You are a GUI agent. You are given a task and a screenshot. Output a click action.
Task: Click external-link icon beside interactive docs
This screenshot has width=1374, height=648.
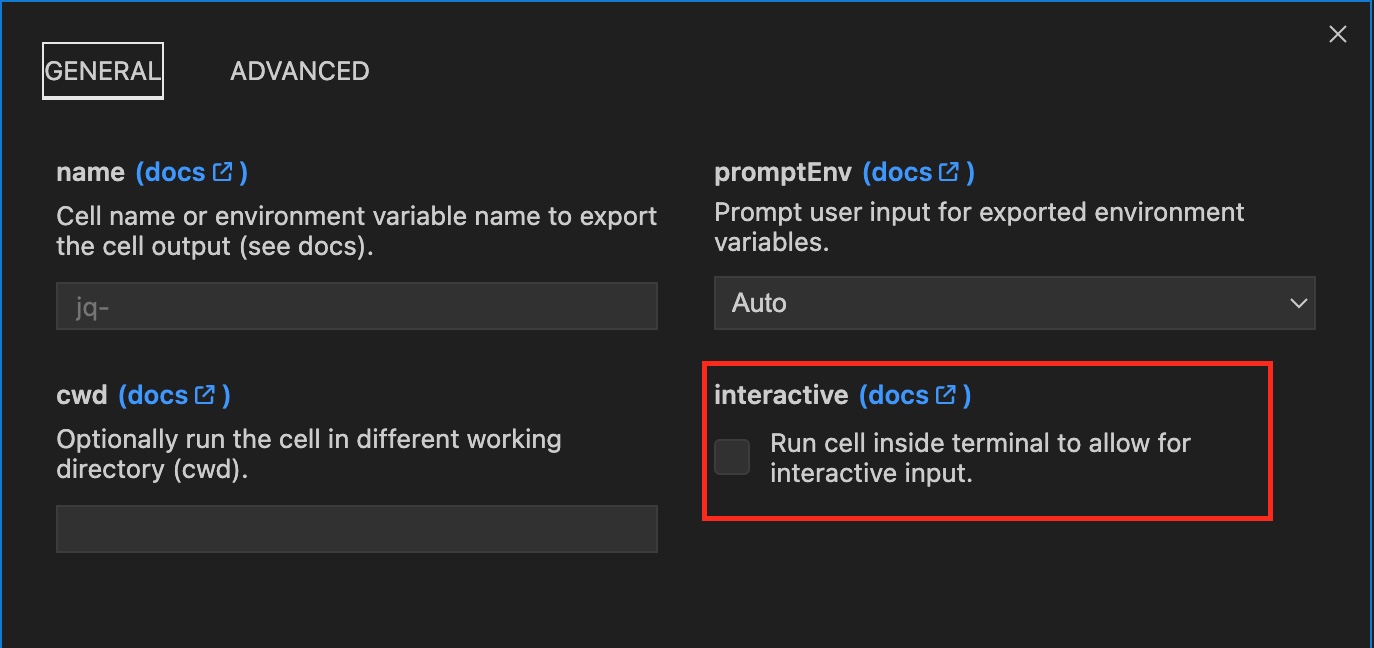pos(946,395)
